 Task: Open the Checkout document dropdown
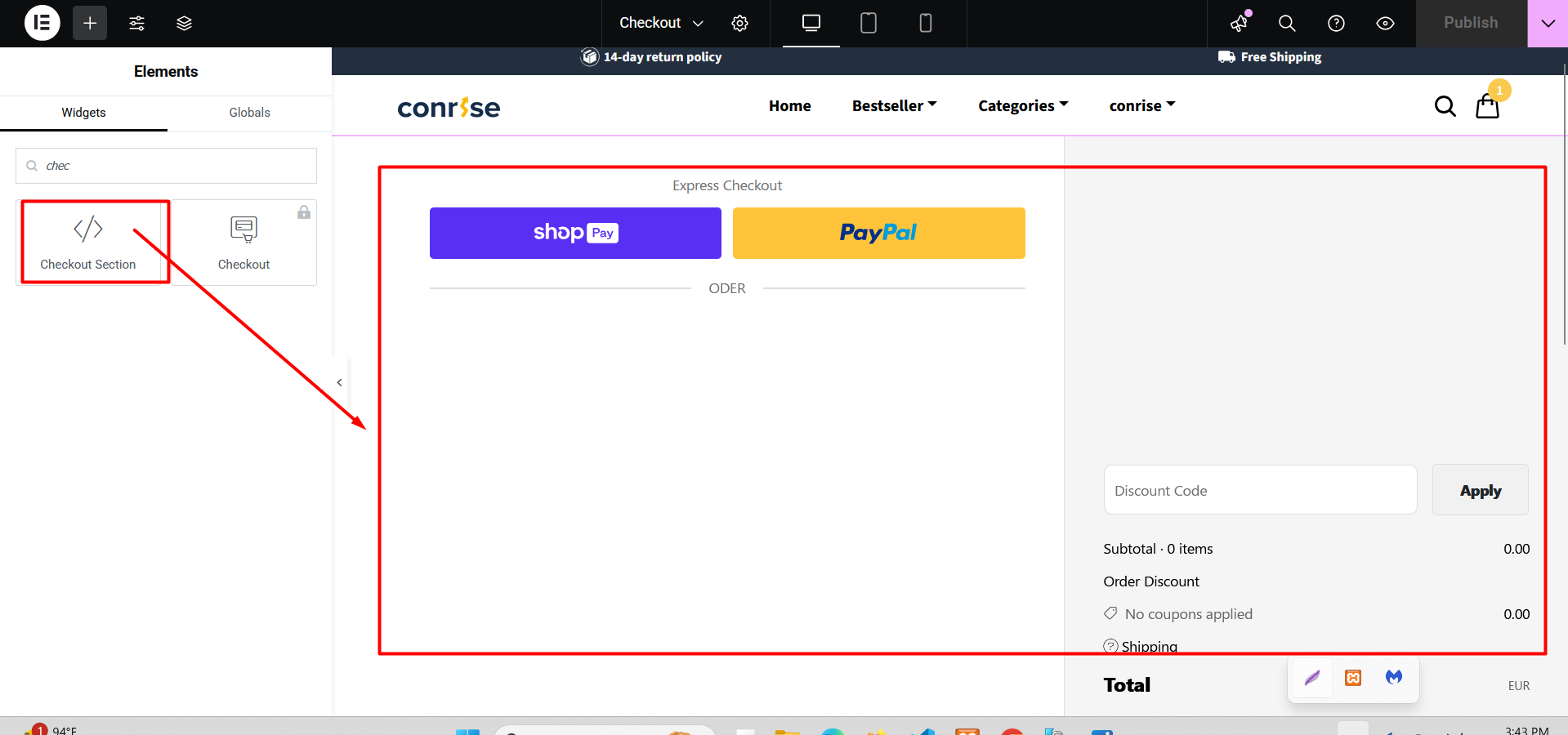(661, 23)
